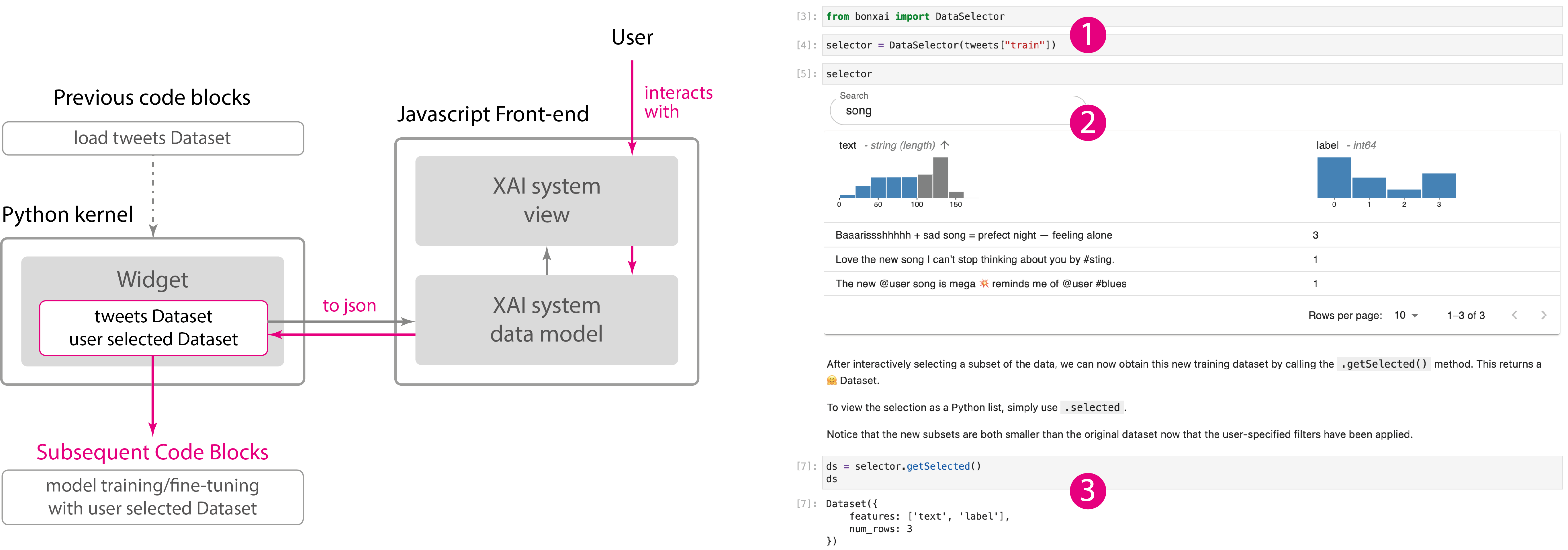This screenshot has height=550, width=1568.
Task: Click the inline code ".getSelected()"
Action: (x=1383, y=364)
